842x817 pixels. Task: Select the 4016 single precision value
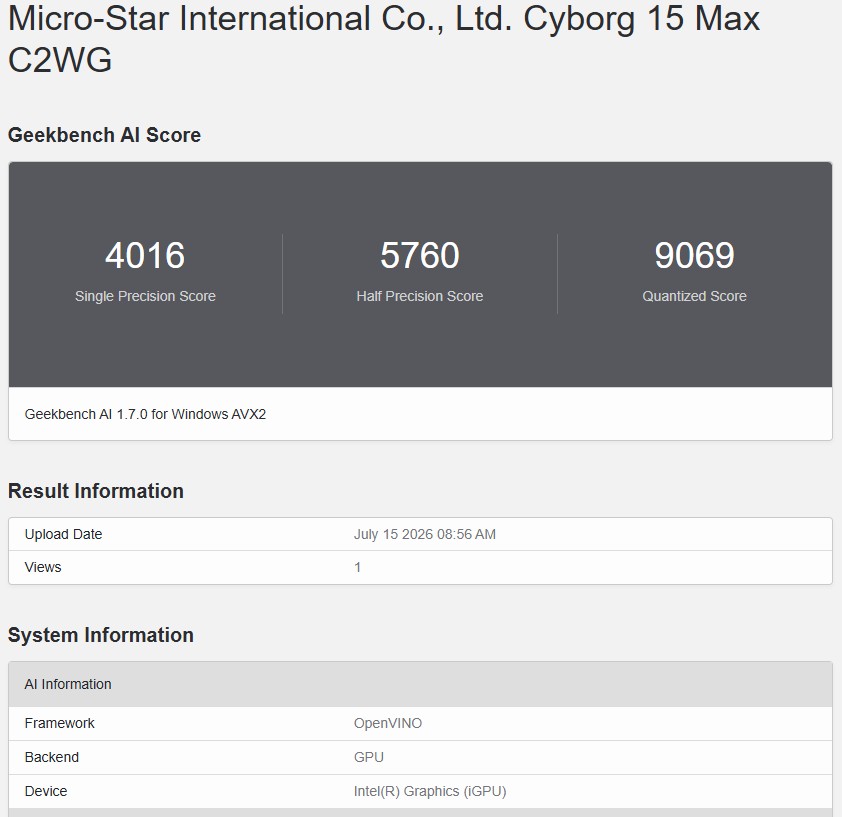point(145,255)
